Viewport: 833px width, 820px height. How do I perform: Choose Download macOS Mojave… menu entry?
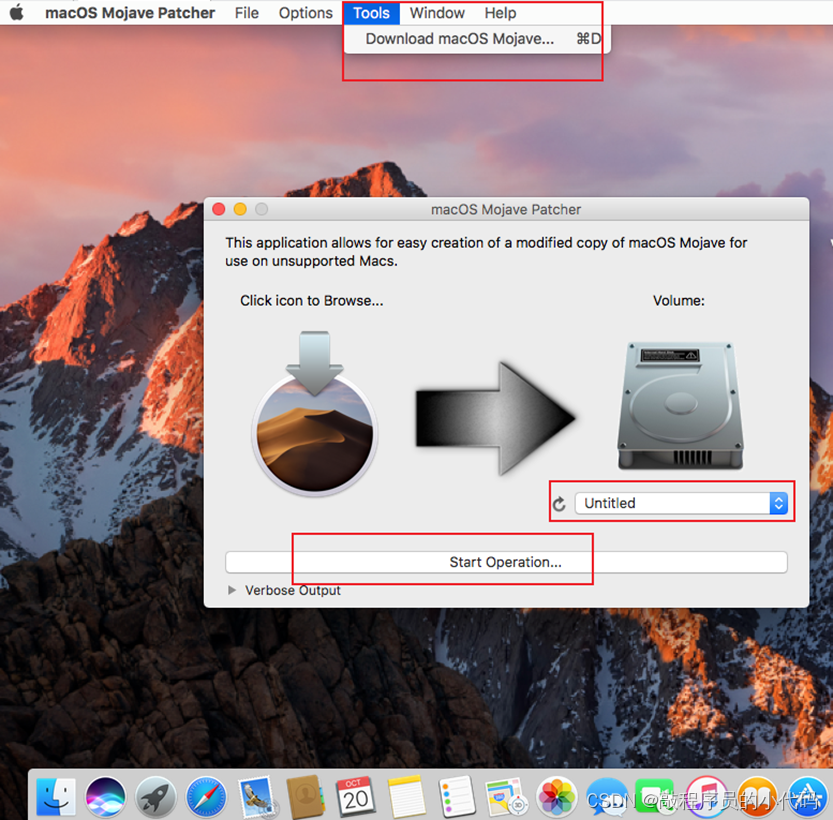click(x=477, y=39)
